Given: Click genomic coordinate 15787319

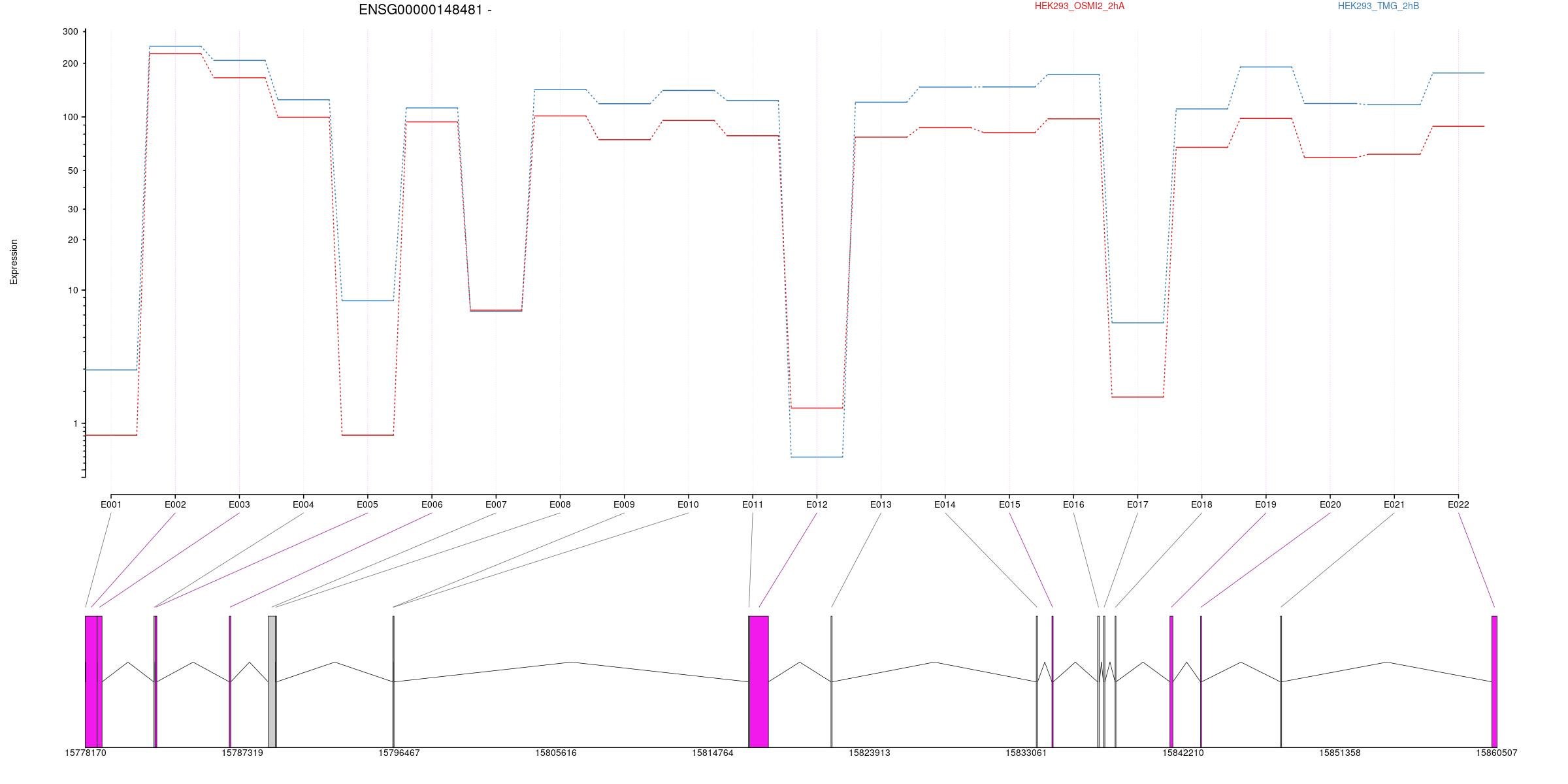Looking at the screenshot, I should (x=242, y=753).
